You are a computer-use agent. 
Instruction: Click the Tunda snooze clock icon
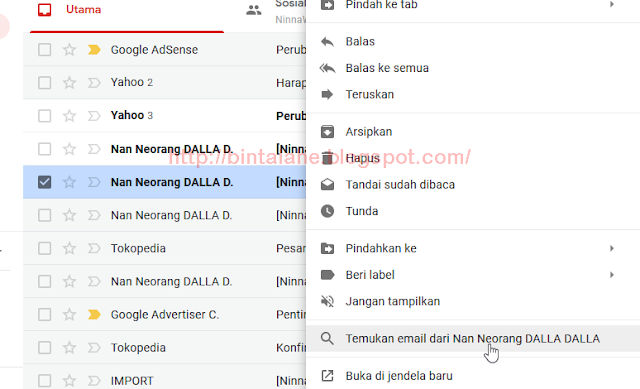coord(327,211)
